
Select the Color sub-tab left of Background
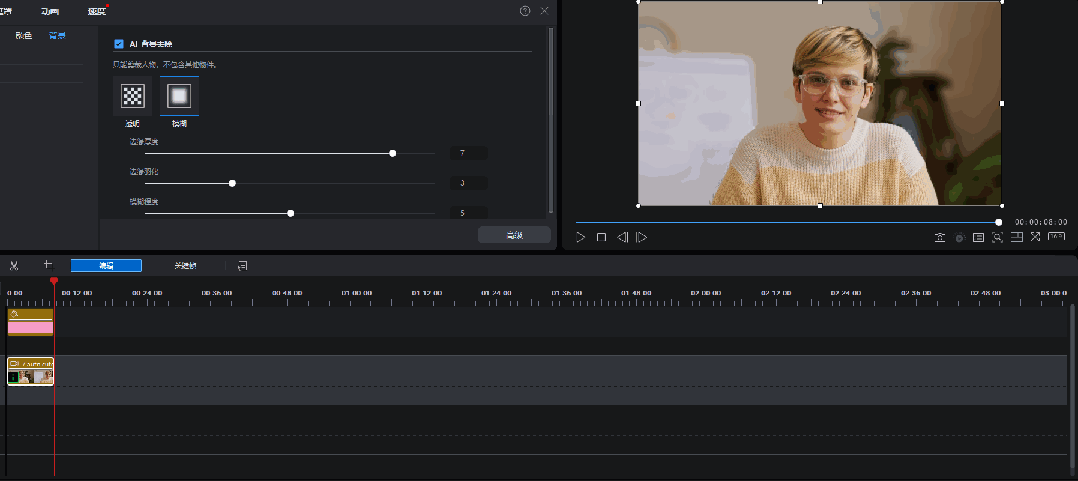tap(23, 36)
